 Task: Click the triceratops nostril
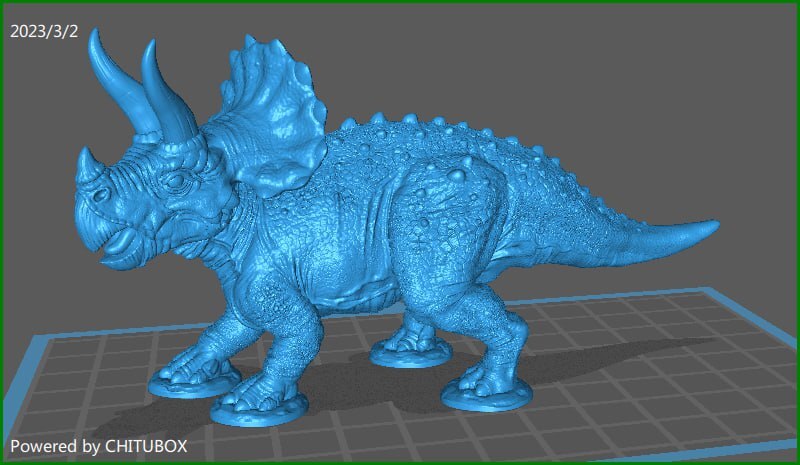pos(101,195)
